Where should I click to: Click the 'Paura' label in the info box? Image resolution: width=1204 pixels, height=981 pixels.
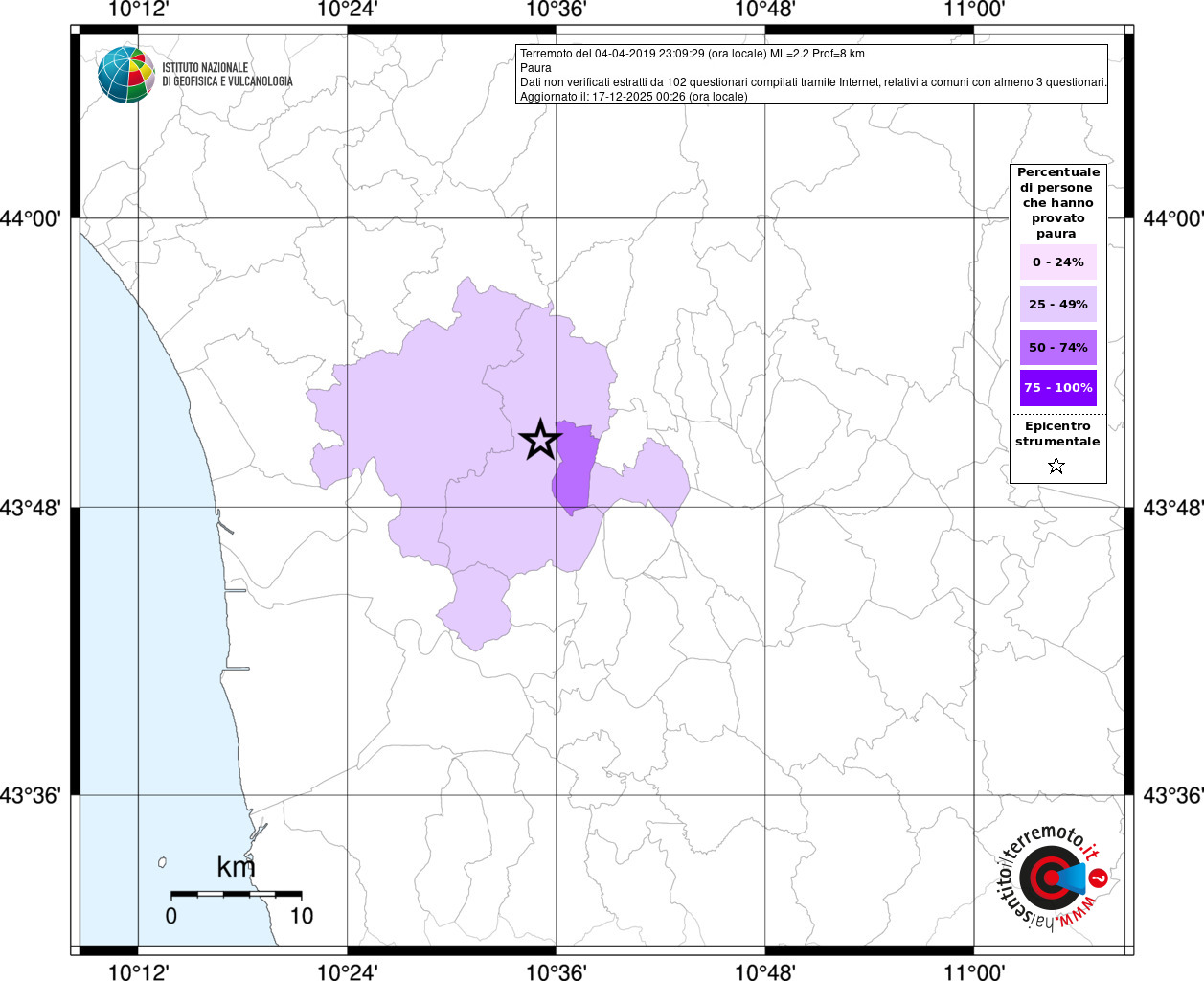click(x=535, y=68)
